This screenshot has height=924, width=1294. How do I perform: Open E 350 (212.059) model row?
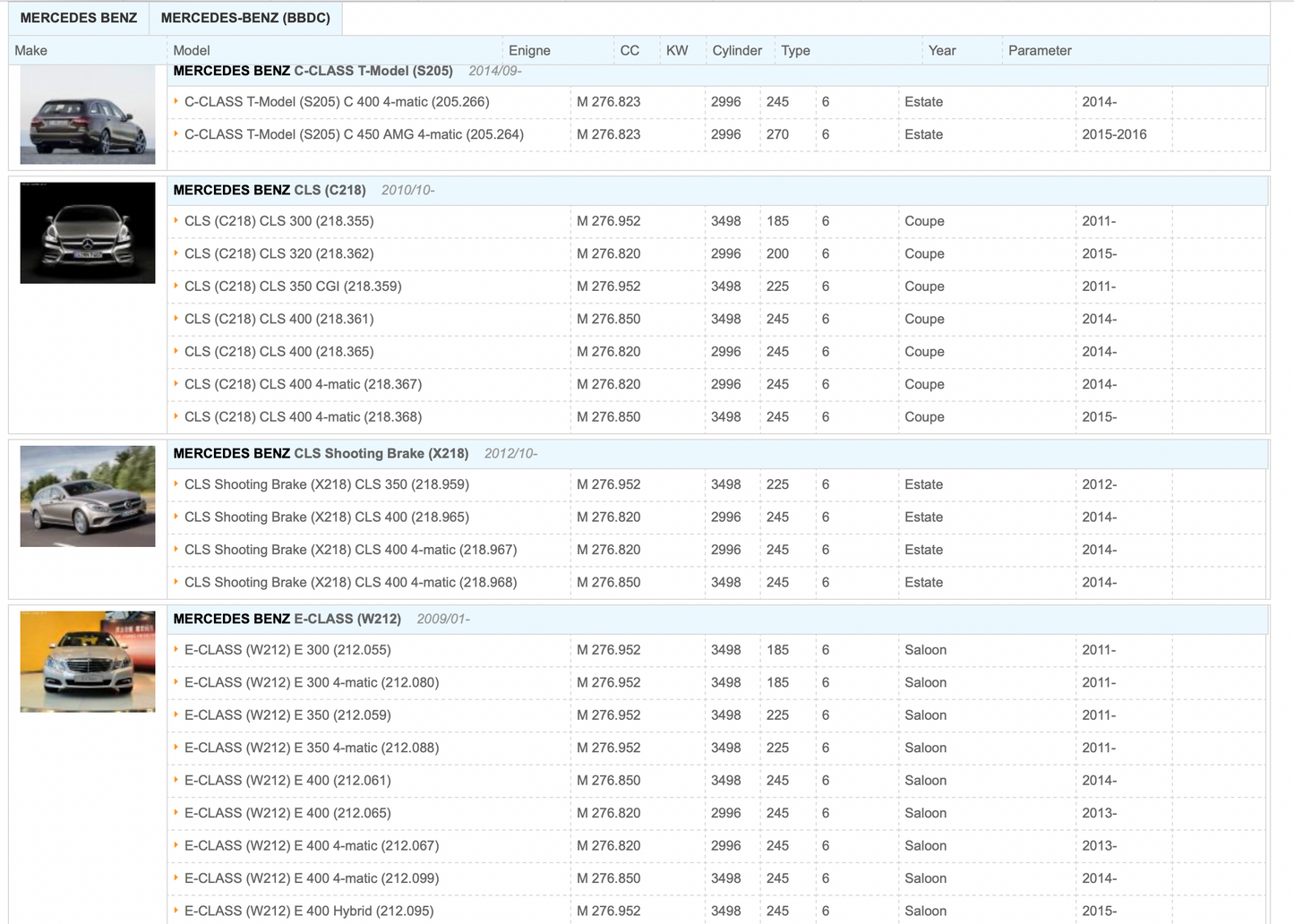pos(287,715)
